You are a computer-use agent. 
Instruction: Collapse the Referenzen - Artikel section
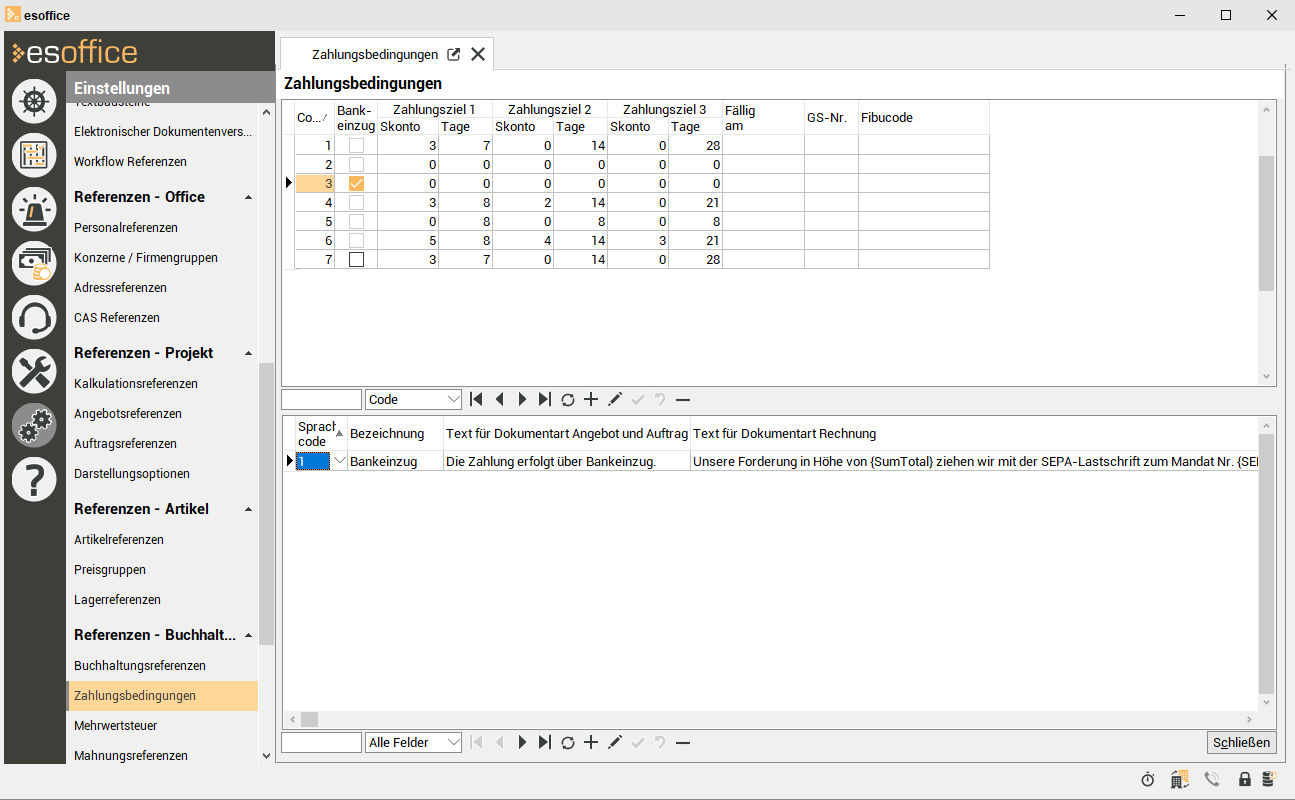coord(249,509)
